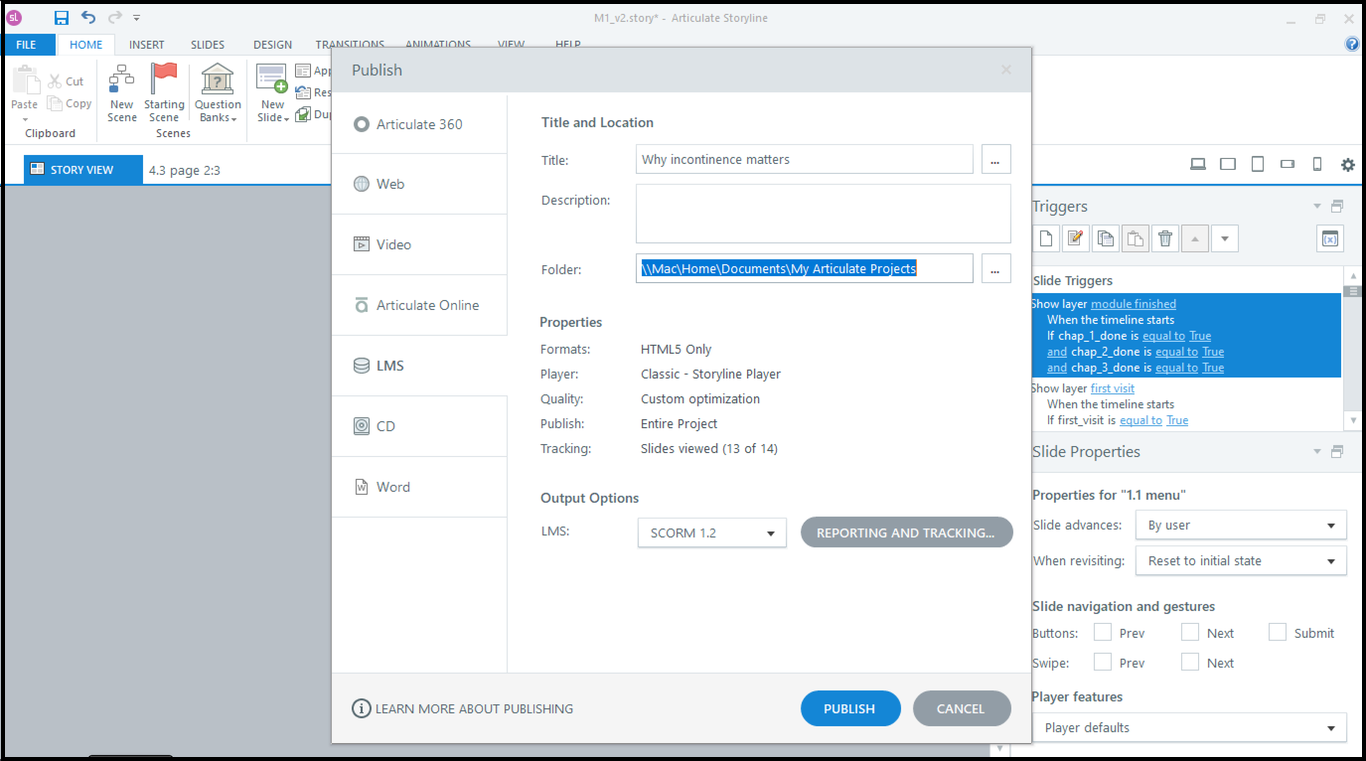1366x761 pixels.
Task: Open the INSERT ribbon tab
Action: (146, 45)
